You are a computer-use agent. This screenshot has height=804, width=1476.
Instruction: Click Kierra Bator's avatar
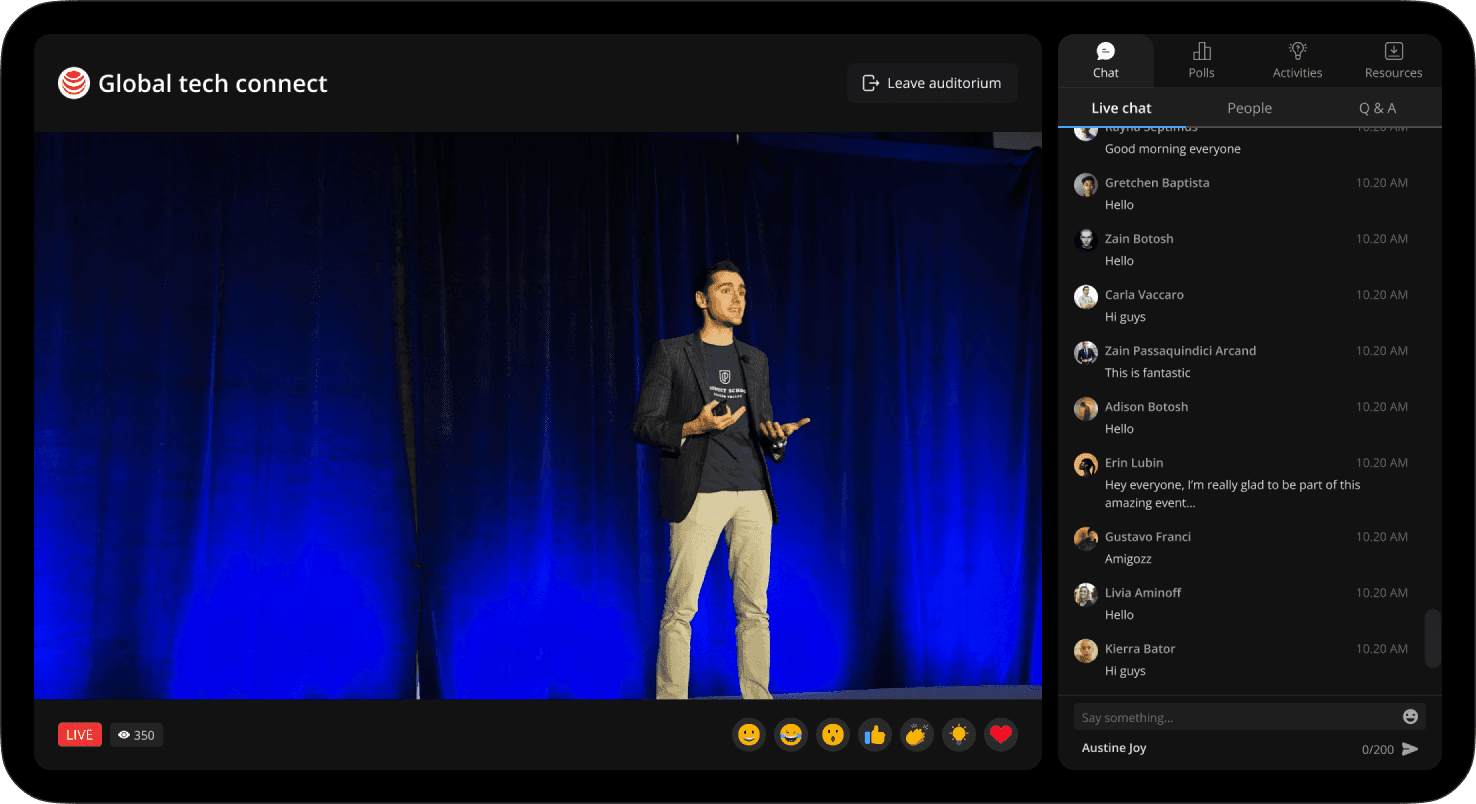click(1086, 650)
